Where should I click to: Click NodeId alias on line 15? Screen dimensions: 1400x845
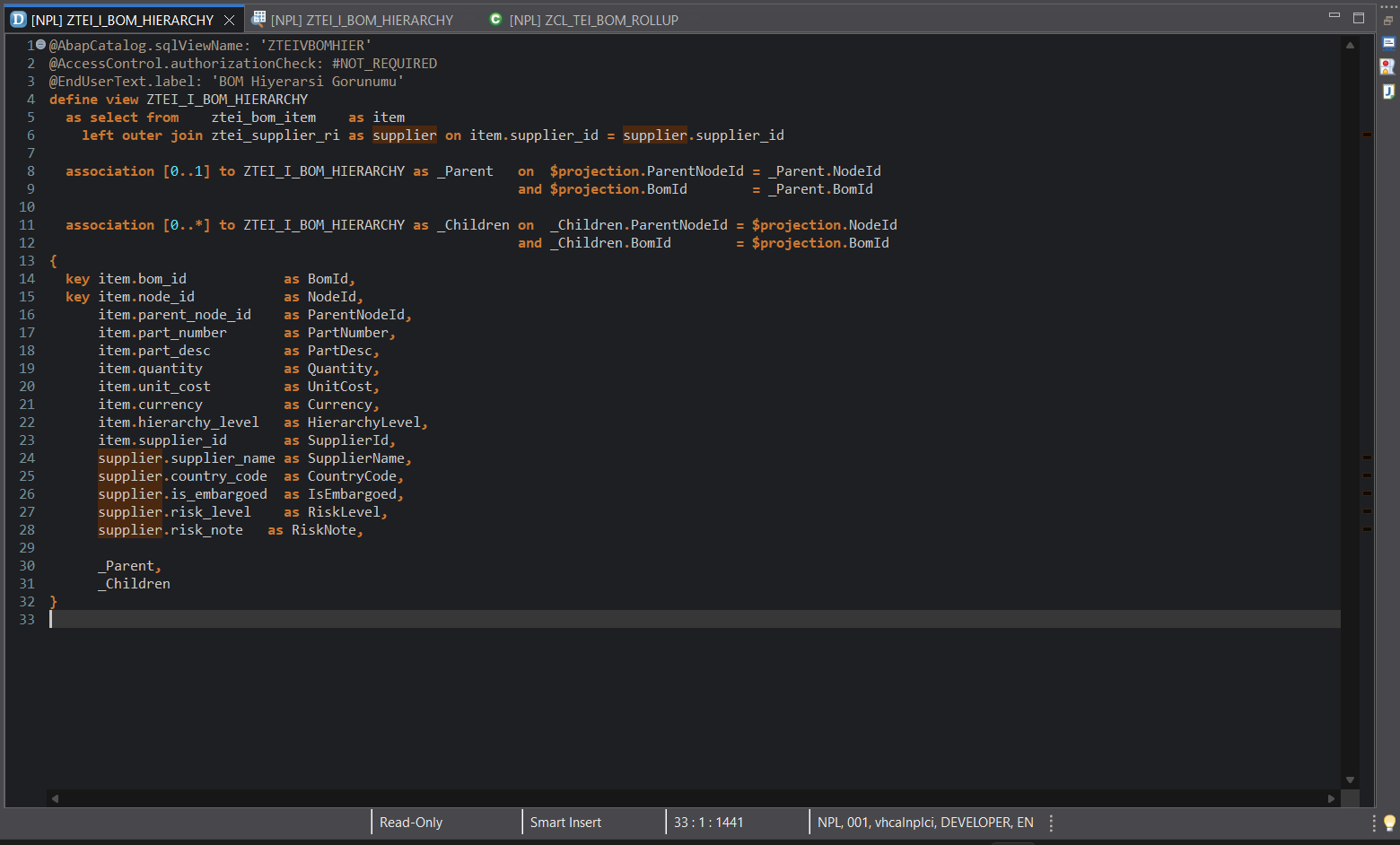[331, 297]
